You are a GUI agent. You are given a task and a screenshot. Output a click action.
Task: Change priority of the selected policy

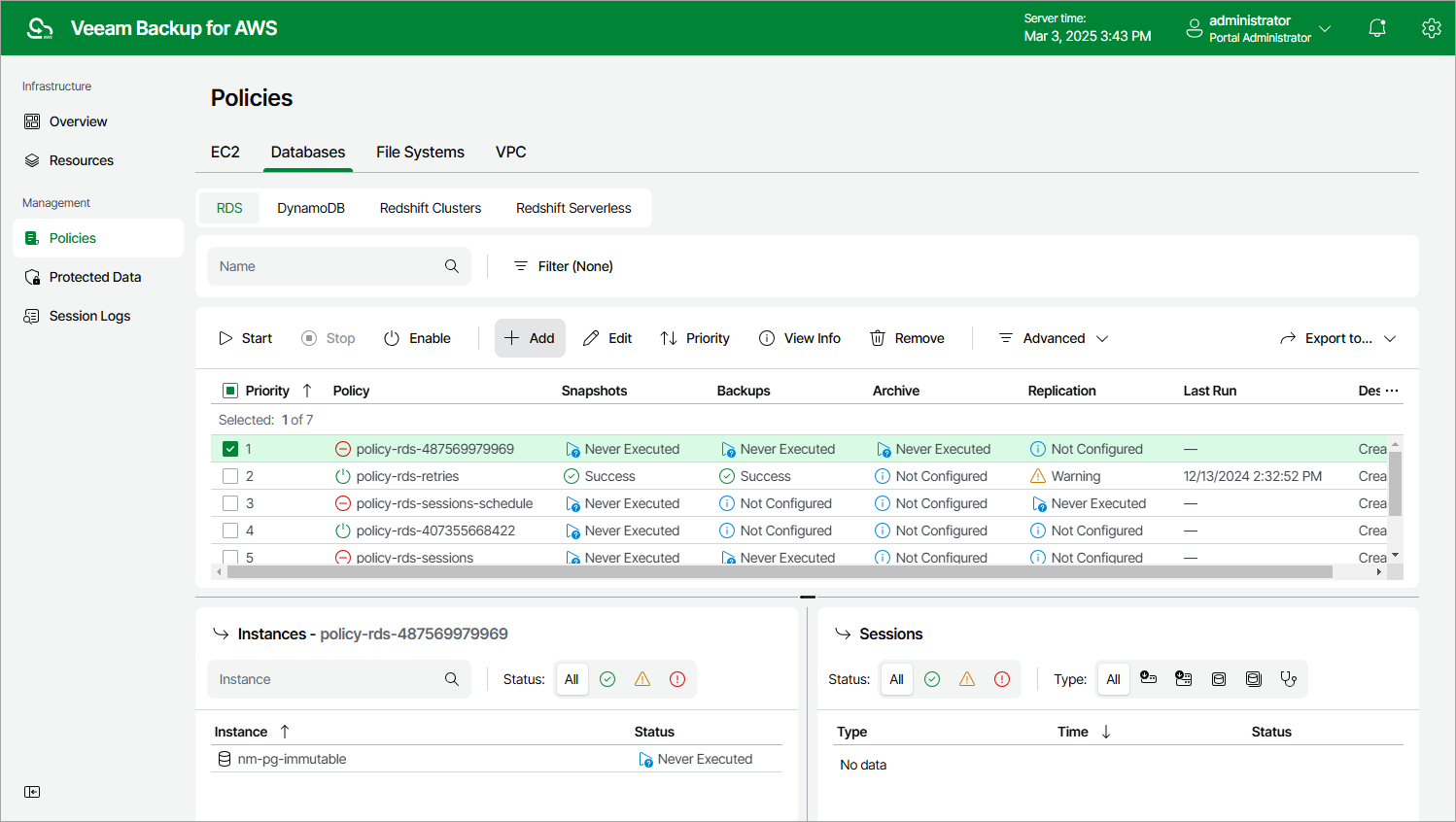pos(695,338)
